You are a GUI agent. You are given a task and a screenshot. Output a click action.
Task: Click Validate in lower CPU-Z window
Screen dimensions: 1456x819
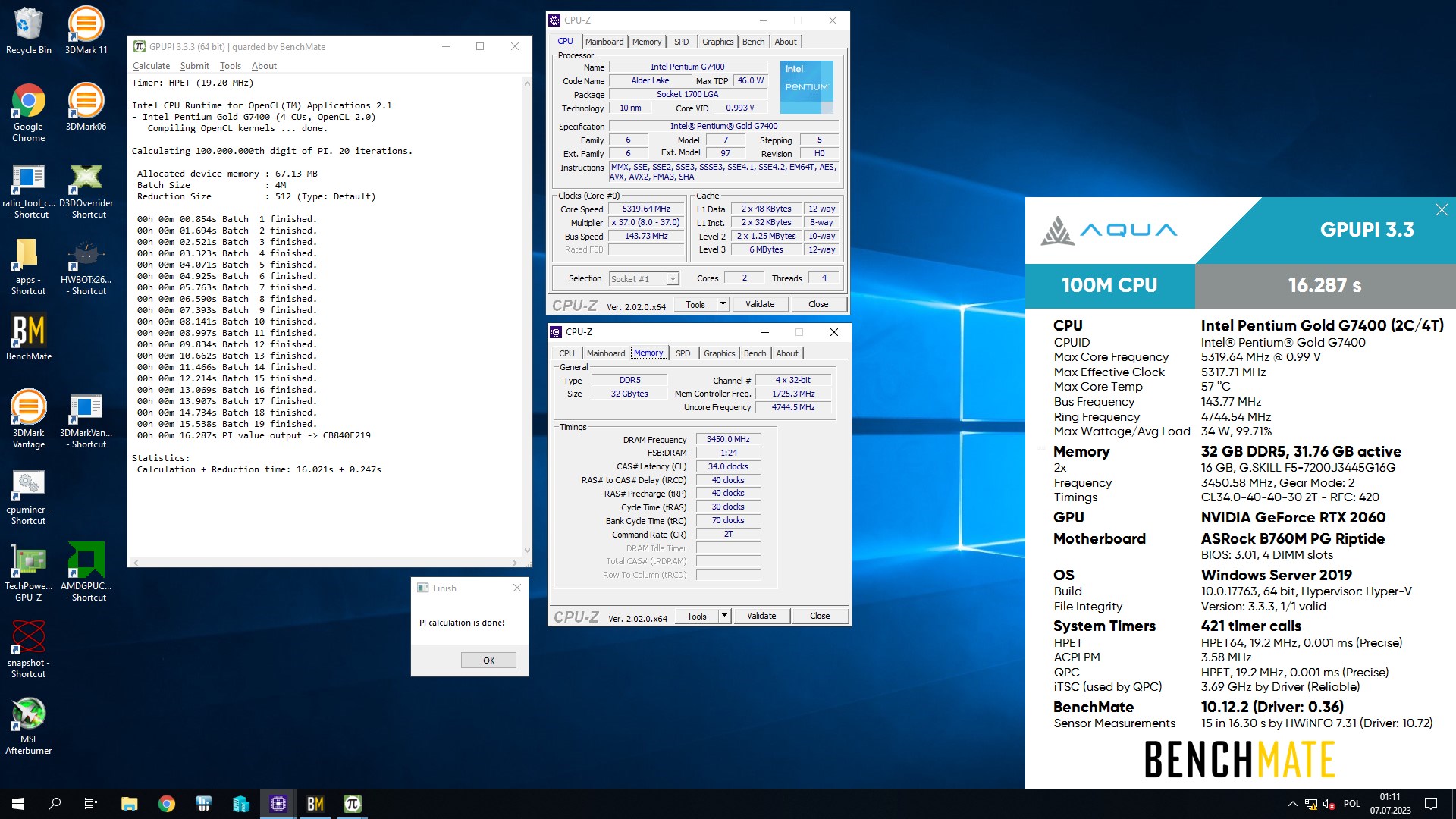[x=761, y=616]
